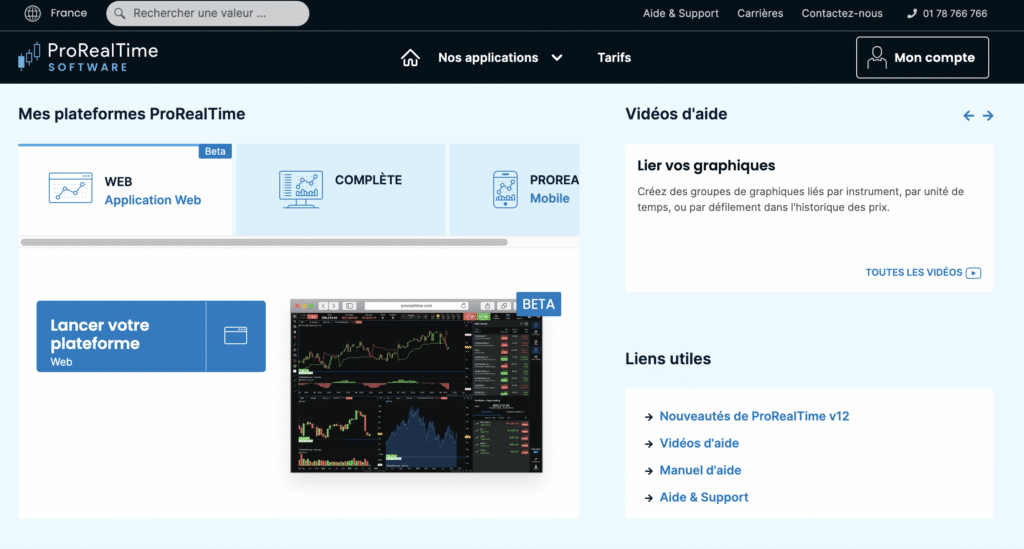Click the BETA label on screenshot
This screenshot has height=549, width=1024.
click(539, 304)
